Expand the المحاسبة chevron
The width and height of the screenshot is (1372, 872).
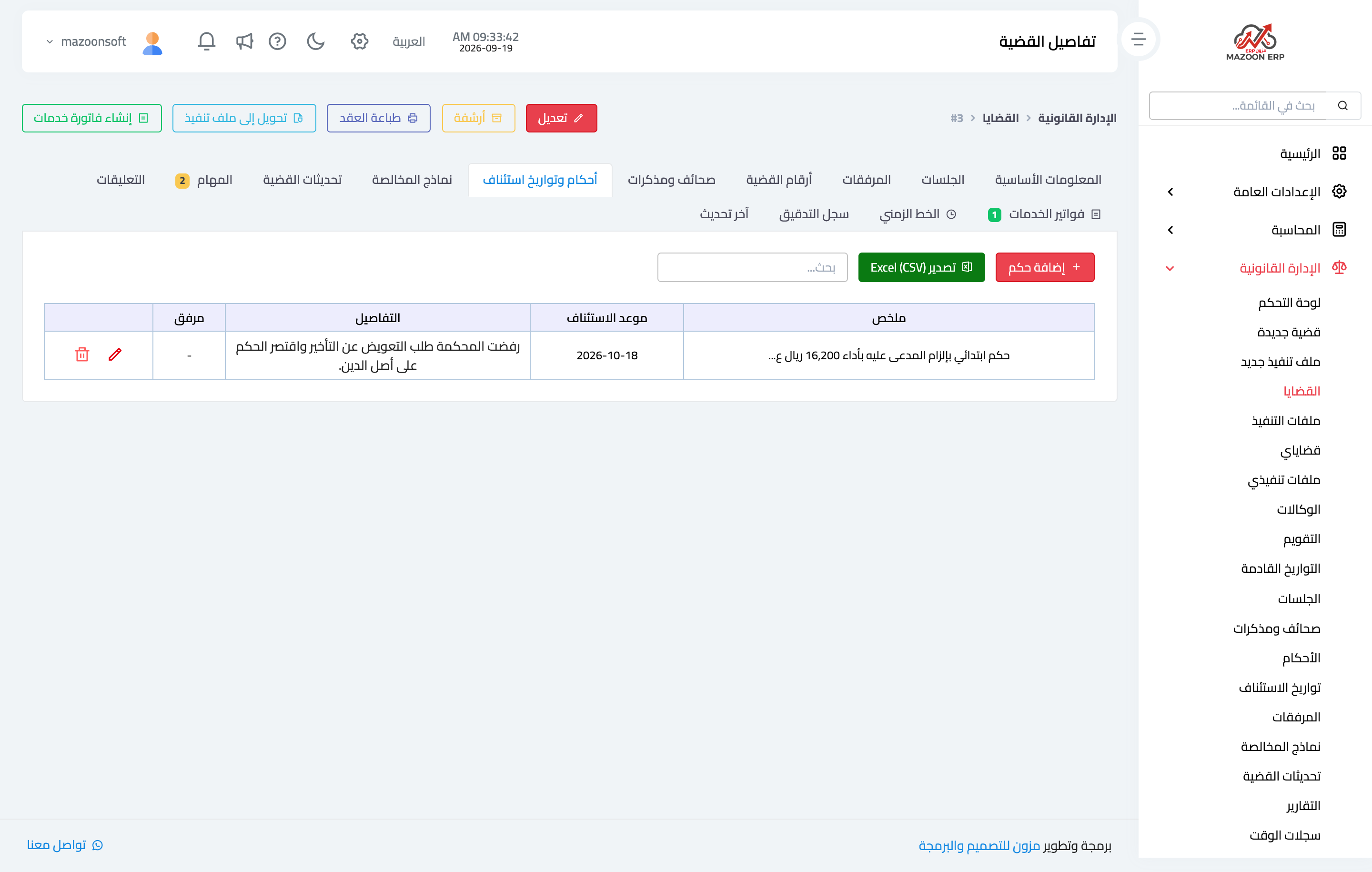pos(1170,230)
